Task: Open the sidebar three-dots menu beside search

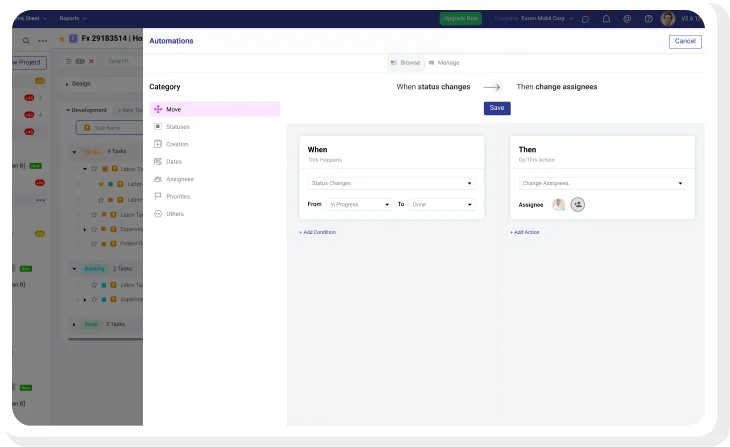Action: pos(42,41)
